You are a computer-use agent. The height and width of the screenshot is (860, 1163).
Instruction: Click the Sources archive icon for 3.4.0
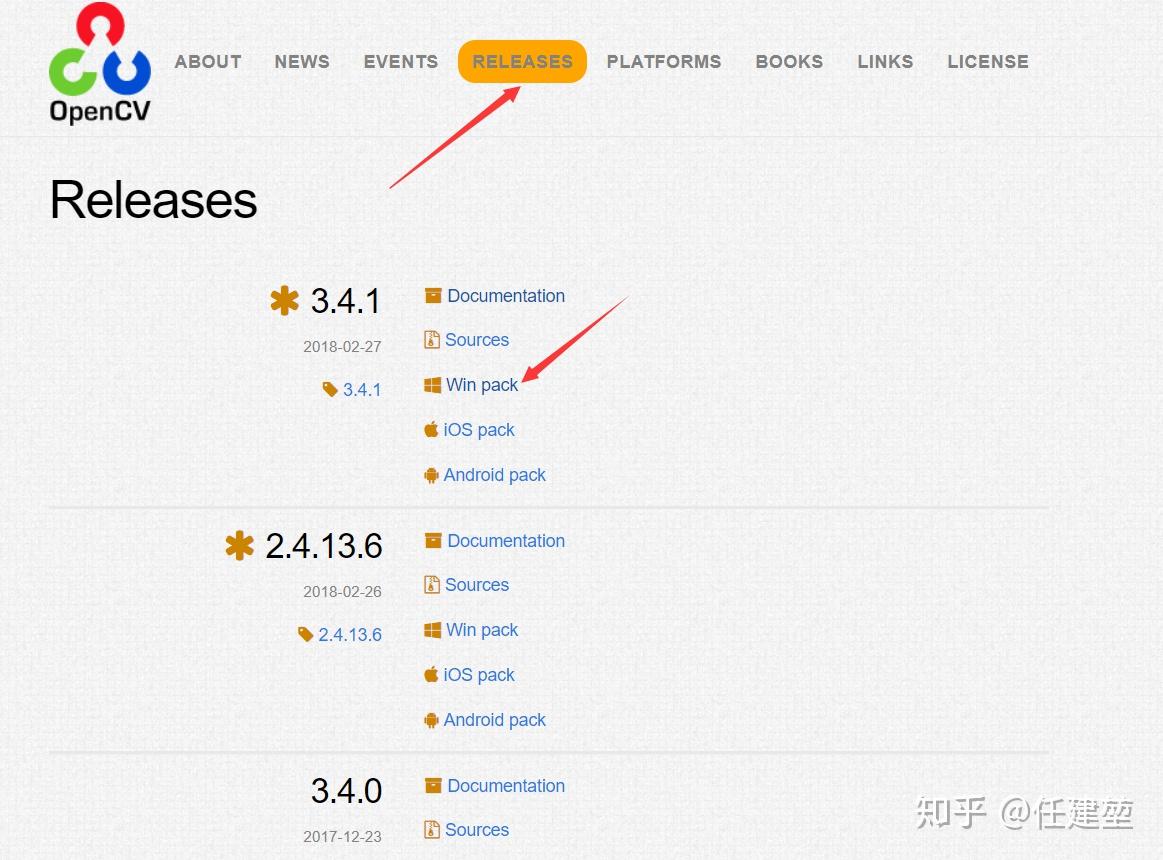432,830
